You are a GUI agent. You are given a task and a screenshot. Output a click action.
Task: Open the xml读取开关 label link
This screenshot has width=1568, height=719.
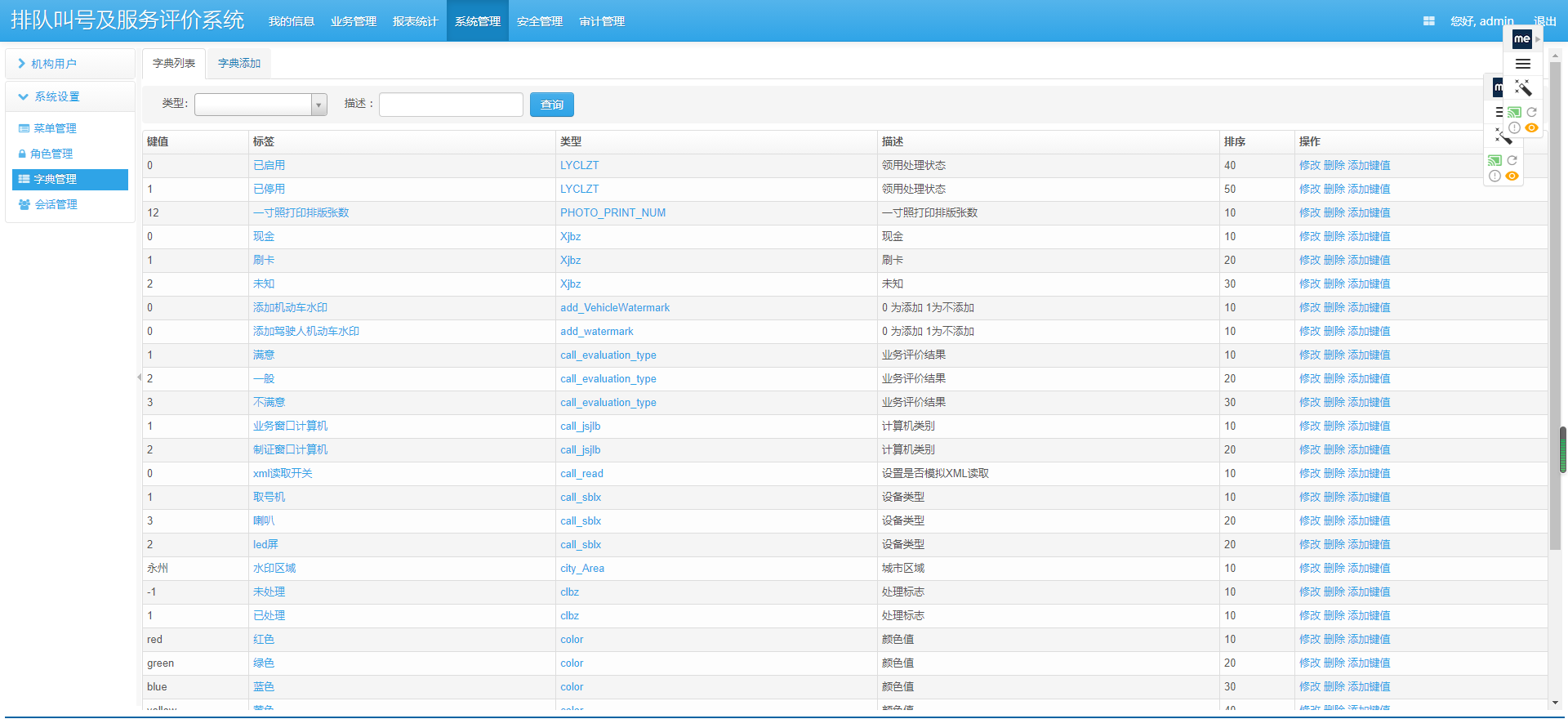(x=283, y=473)
